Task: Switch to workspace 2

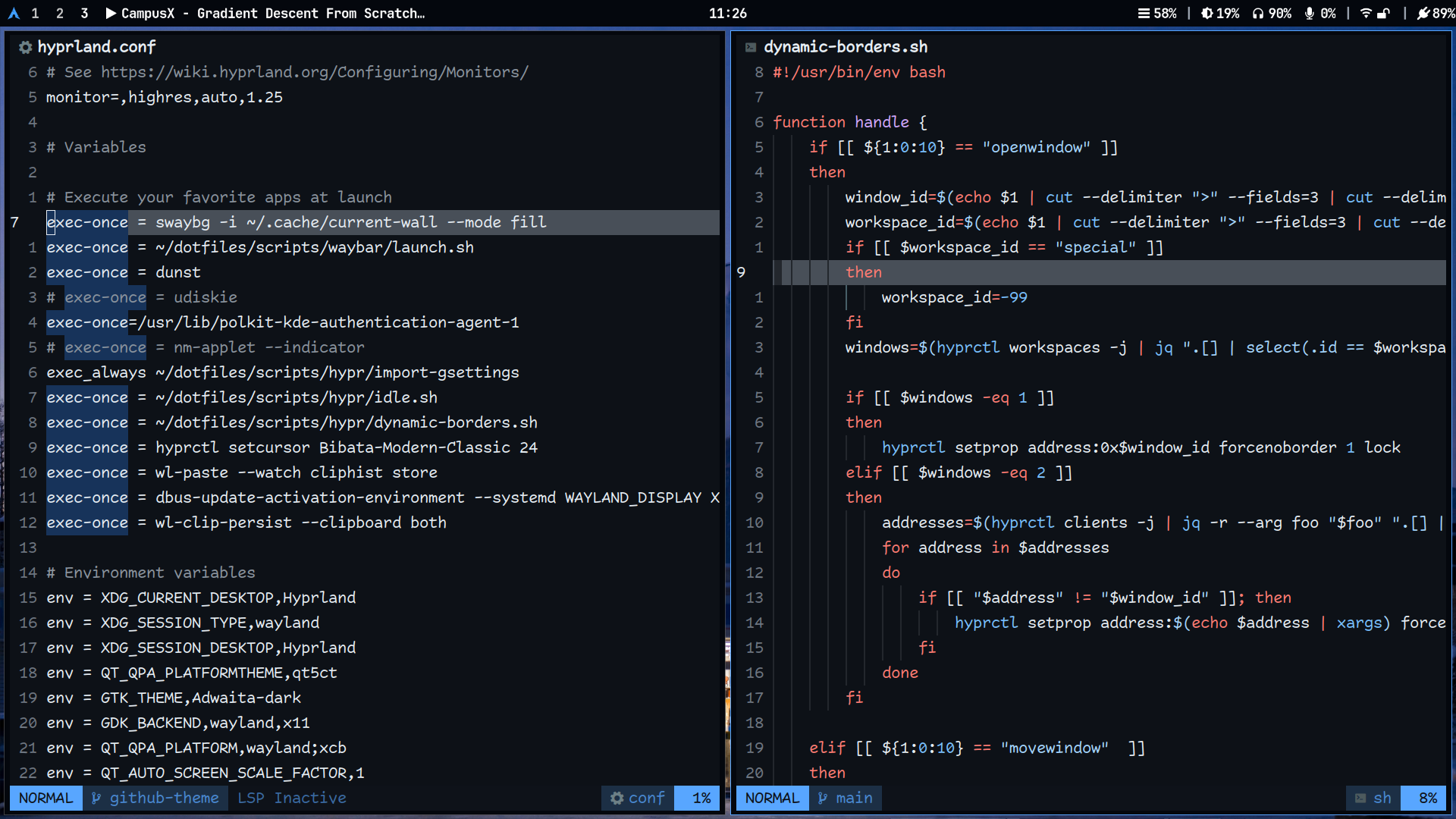Action: pos(60,13)
